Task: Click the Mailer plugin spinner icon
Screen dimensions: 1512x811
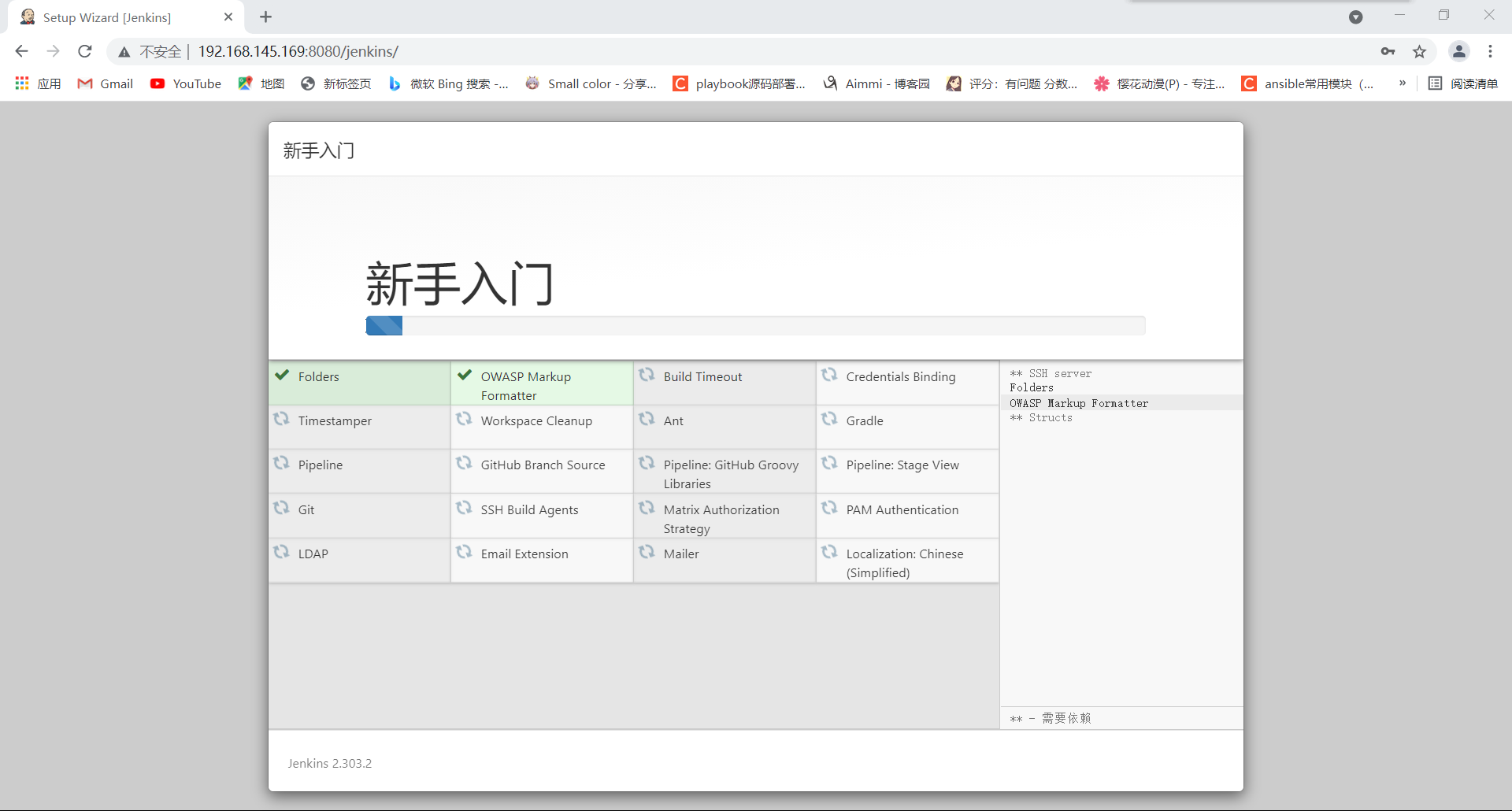Action: (x=647, y=552)
